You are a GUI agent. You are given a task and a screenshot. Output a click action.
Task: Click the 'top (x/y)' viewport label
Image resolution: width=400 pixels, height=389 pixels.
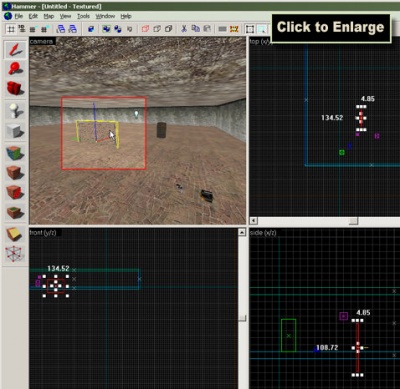[x=261, y=41]
